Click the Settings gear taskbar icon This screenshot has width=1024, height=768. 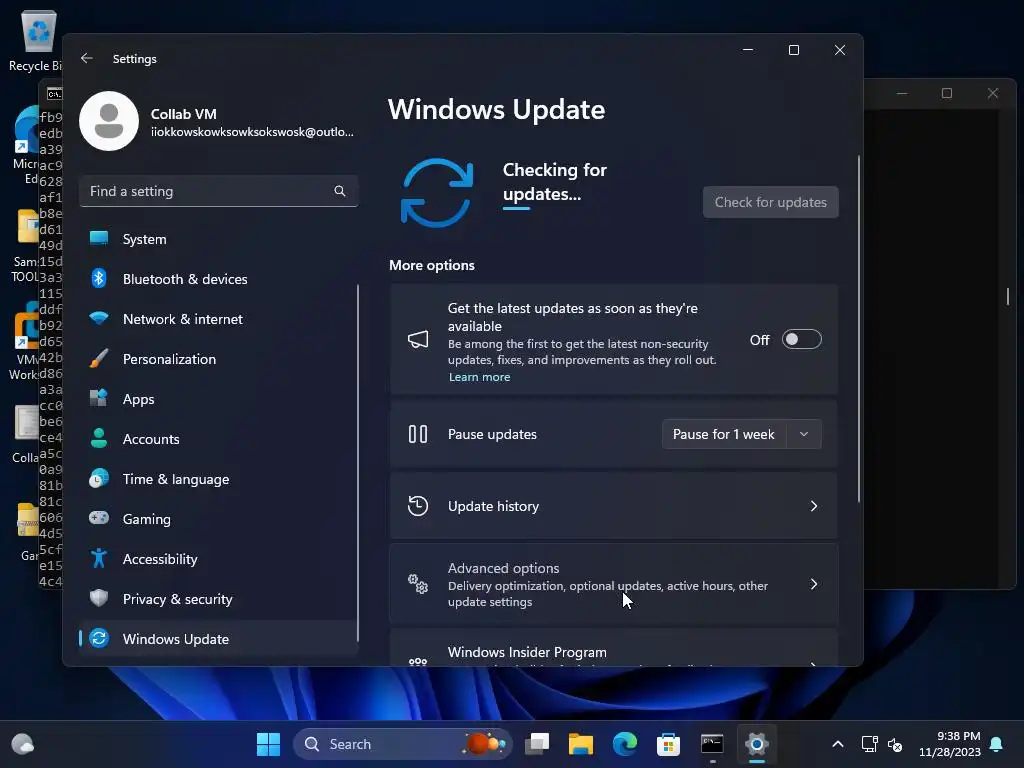[756, 744]
